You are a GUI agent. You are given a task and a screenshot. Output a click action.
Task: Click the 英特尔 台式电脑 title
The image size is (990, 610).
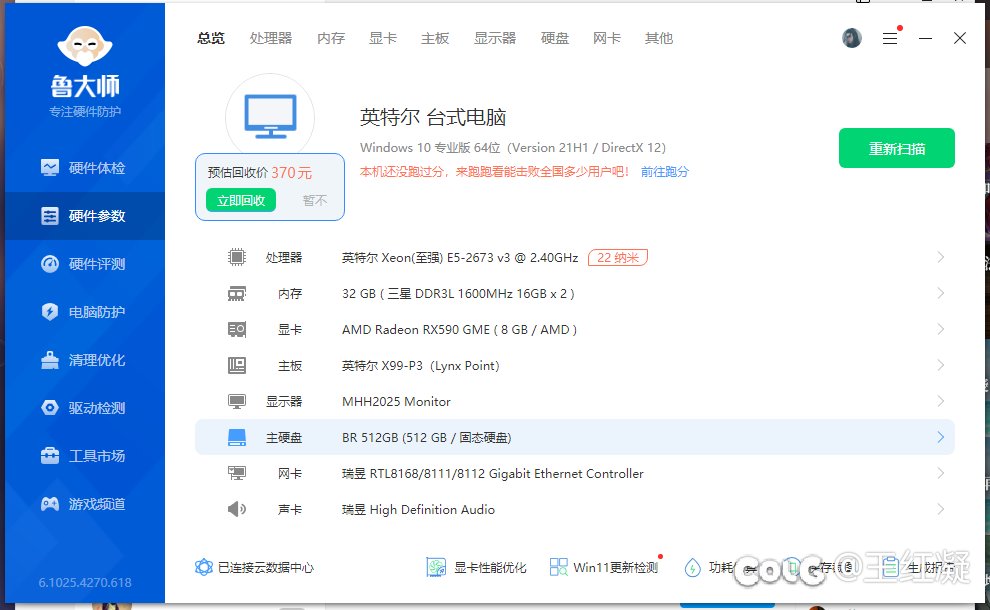[432, 117]
